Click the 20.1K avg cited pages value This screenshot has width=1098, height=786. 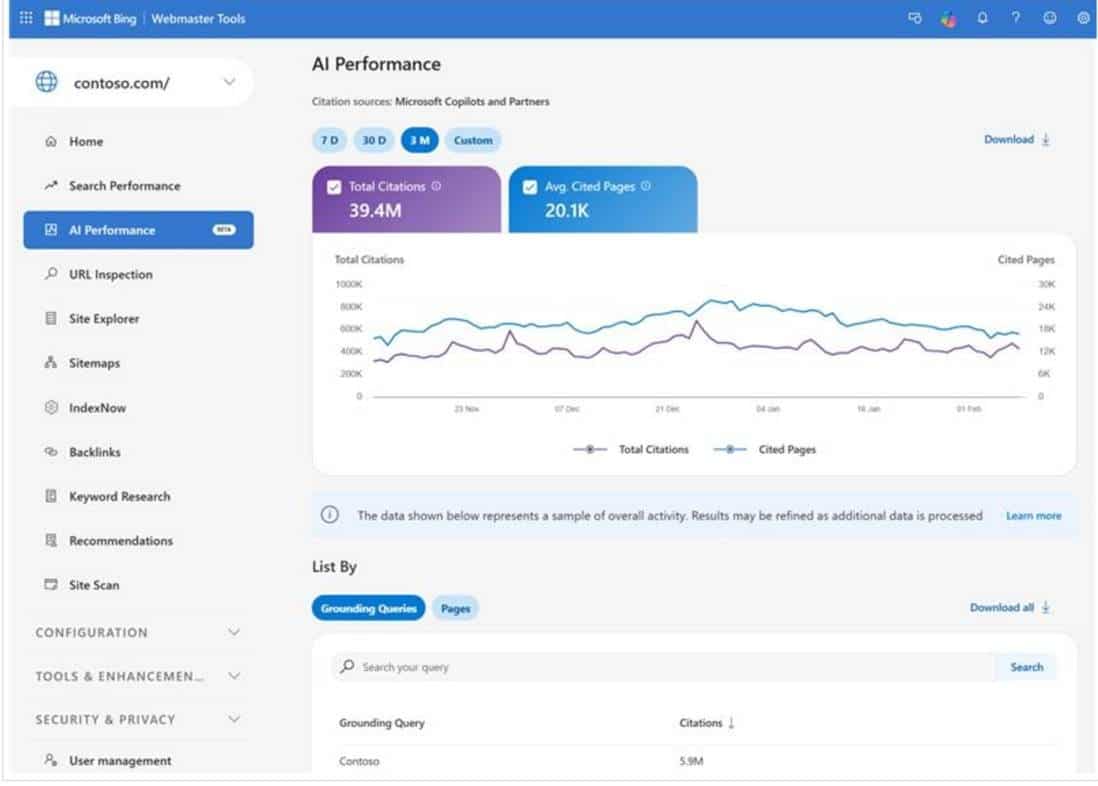pyautogui.click(x=567, y=210)
